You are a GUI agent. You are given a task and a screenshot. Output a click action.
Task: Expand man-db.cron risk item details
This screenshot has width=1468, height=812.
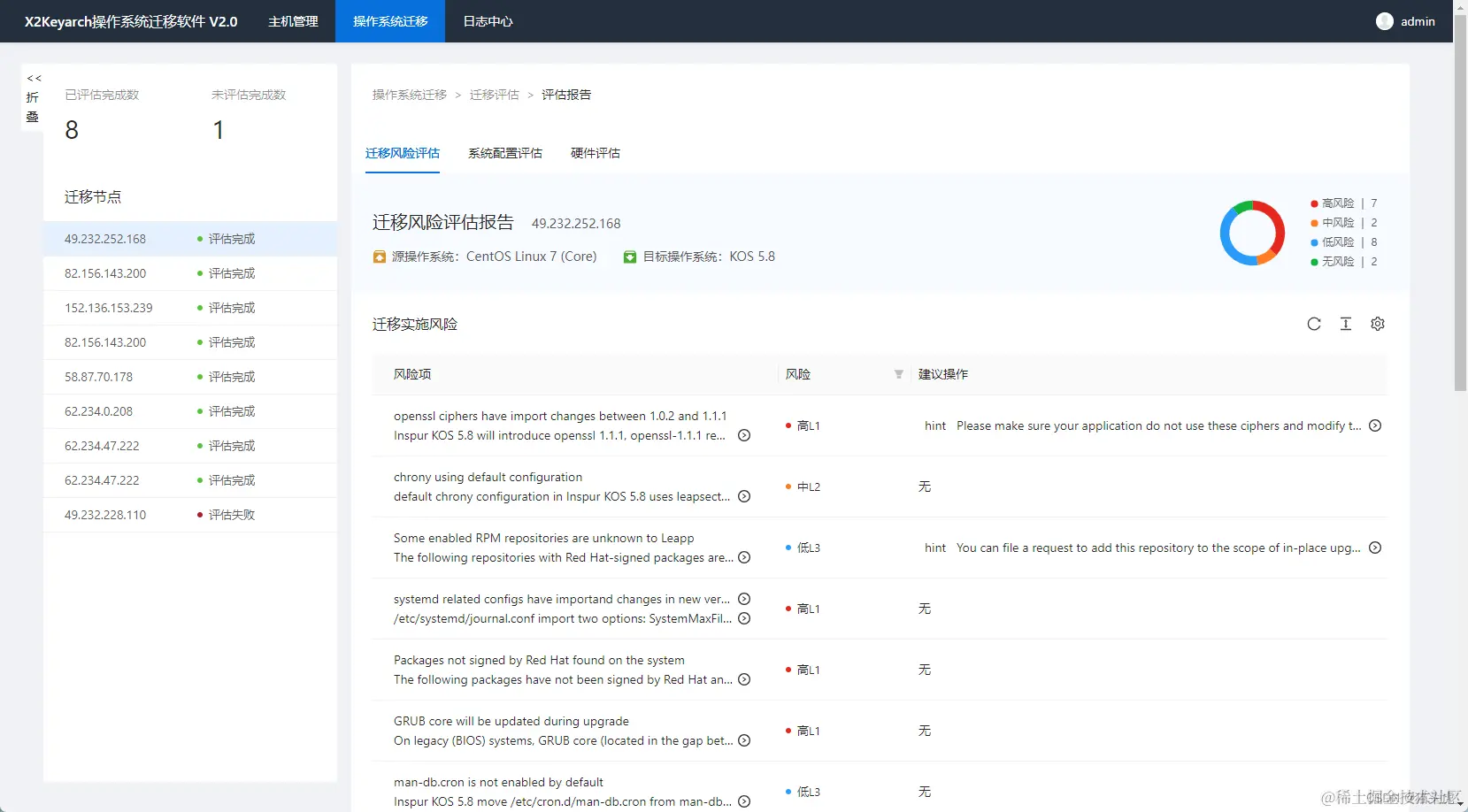point(744,801)
